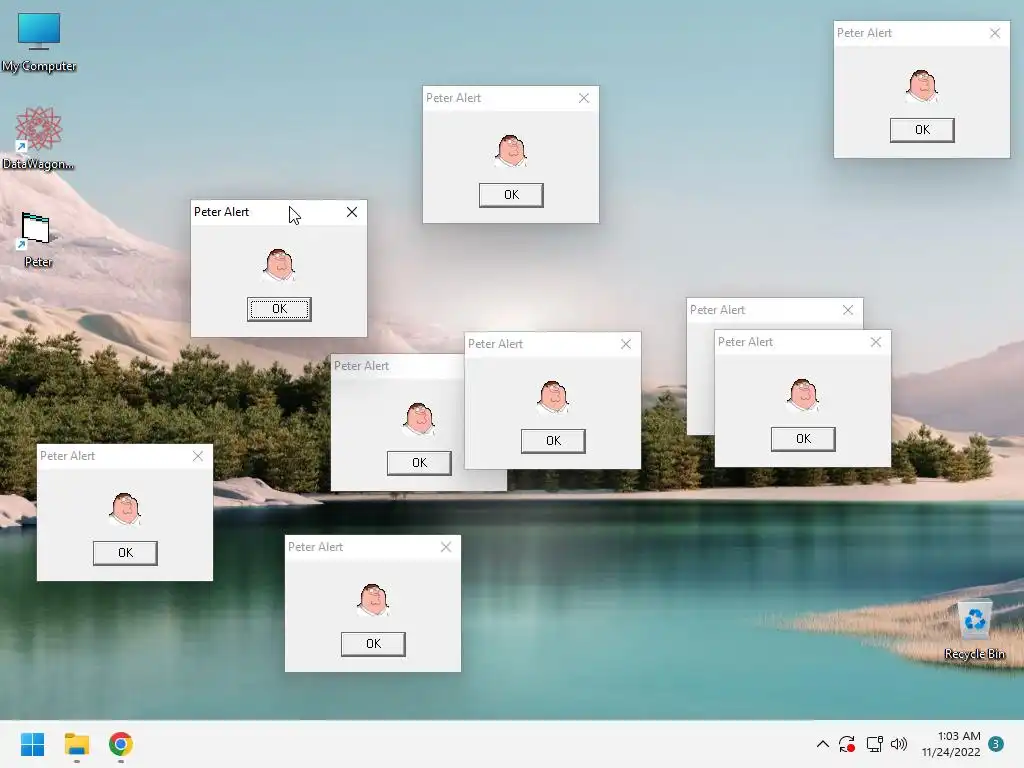This screenshot has height=768, width=1024.
Task: Click the Peter face in the bottom-left alert
Action: 125,509
